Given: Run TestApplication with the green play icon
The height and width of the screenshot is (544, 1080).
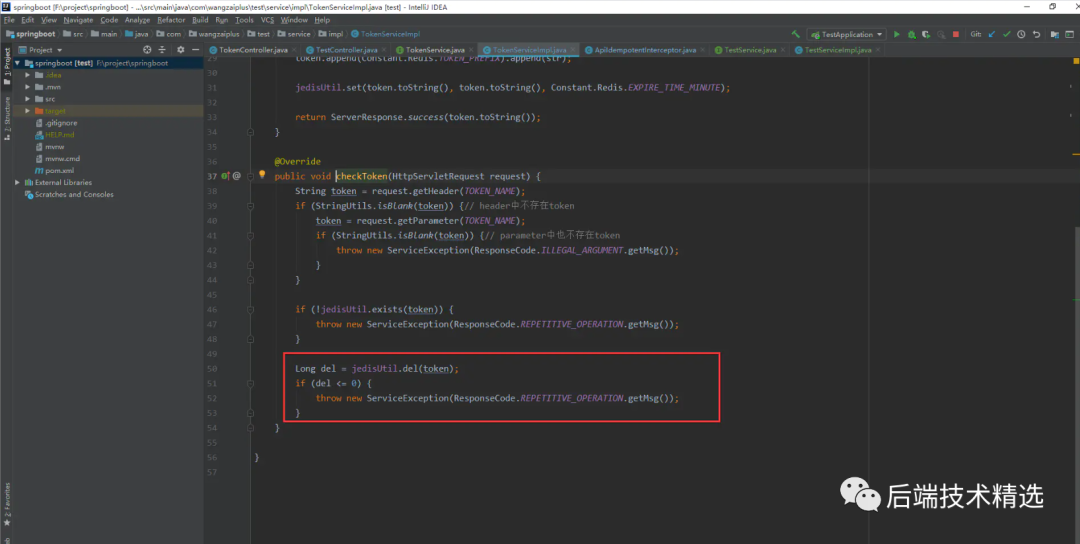Looking at the screenshot, I should (x=897, y=34).
